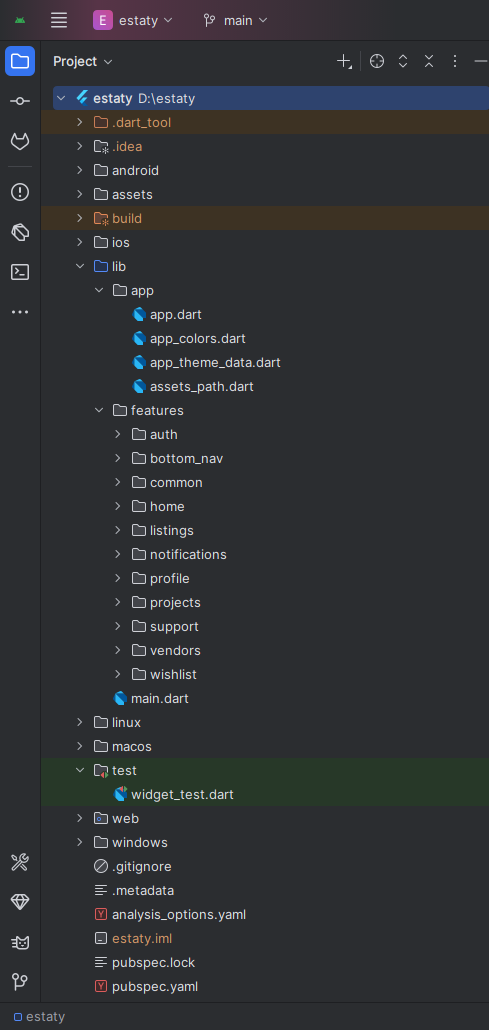489x1030 pixels.
Task: Open the Problems tool window
Action: [20, 192]
